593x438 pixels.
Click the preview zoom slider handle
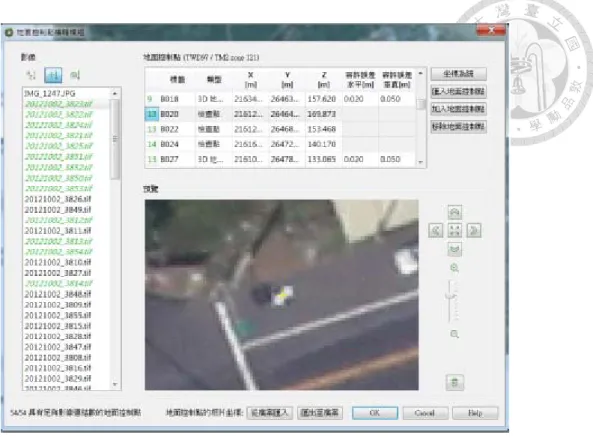450,295
